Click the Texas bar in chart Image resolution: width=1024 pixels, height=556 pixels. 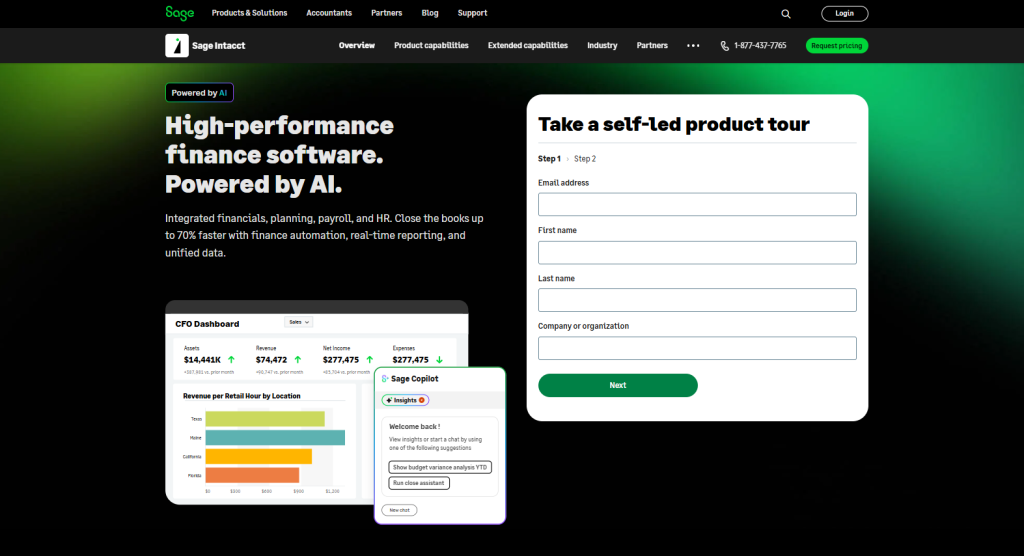(264, 419)
